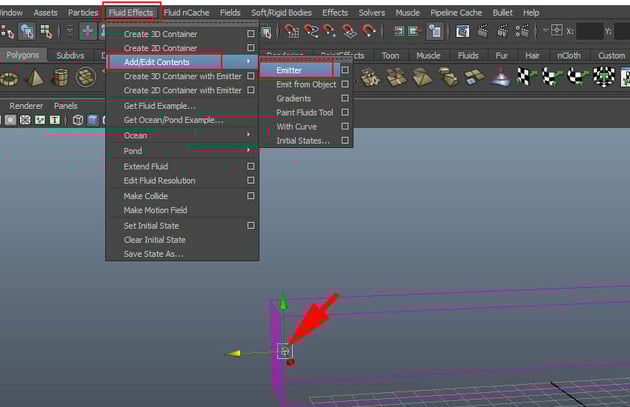This screenshot has height=407, width=630.
Task: Choose Make Motion Field menu entry
Action: 155,211
